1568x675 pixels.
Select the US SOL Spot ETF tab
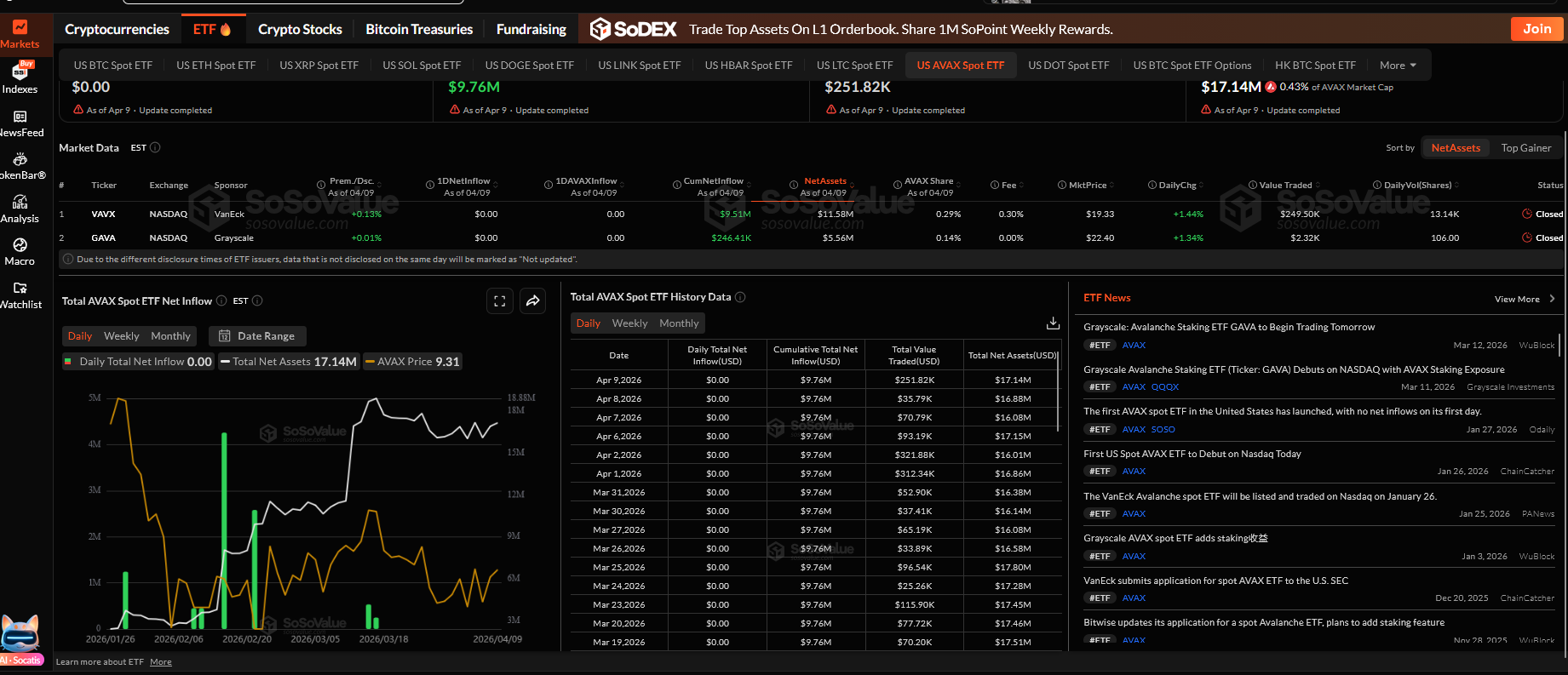pos(422,66)
